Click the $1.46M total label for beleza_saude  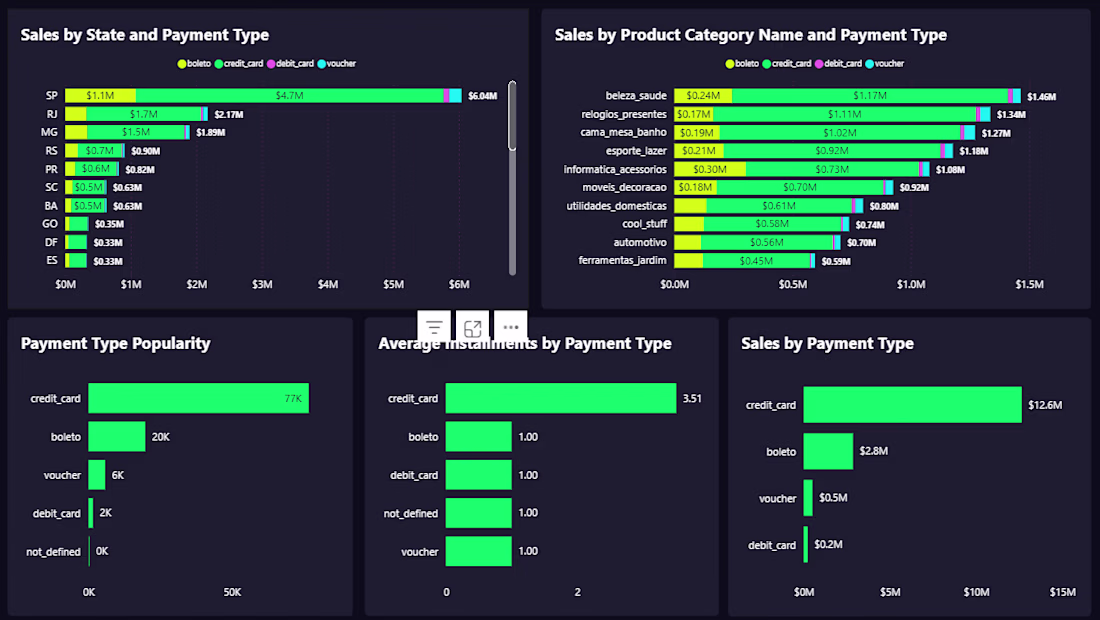1042,97
